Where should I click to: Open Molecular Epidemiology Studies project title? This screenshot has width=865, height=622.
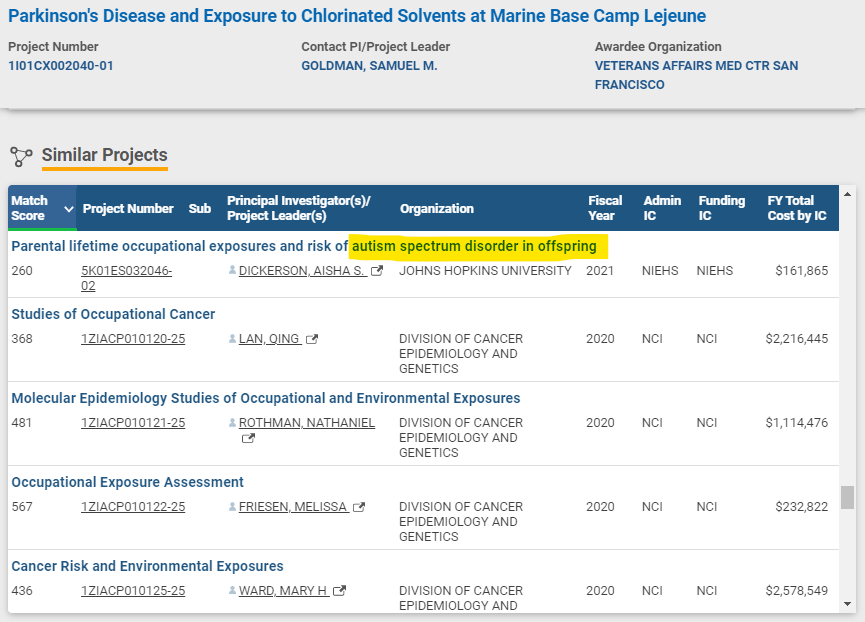point(266,398)
